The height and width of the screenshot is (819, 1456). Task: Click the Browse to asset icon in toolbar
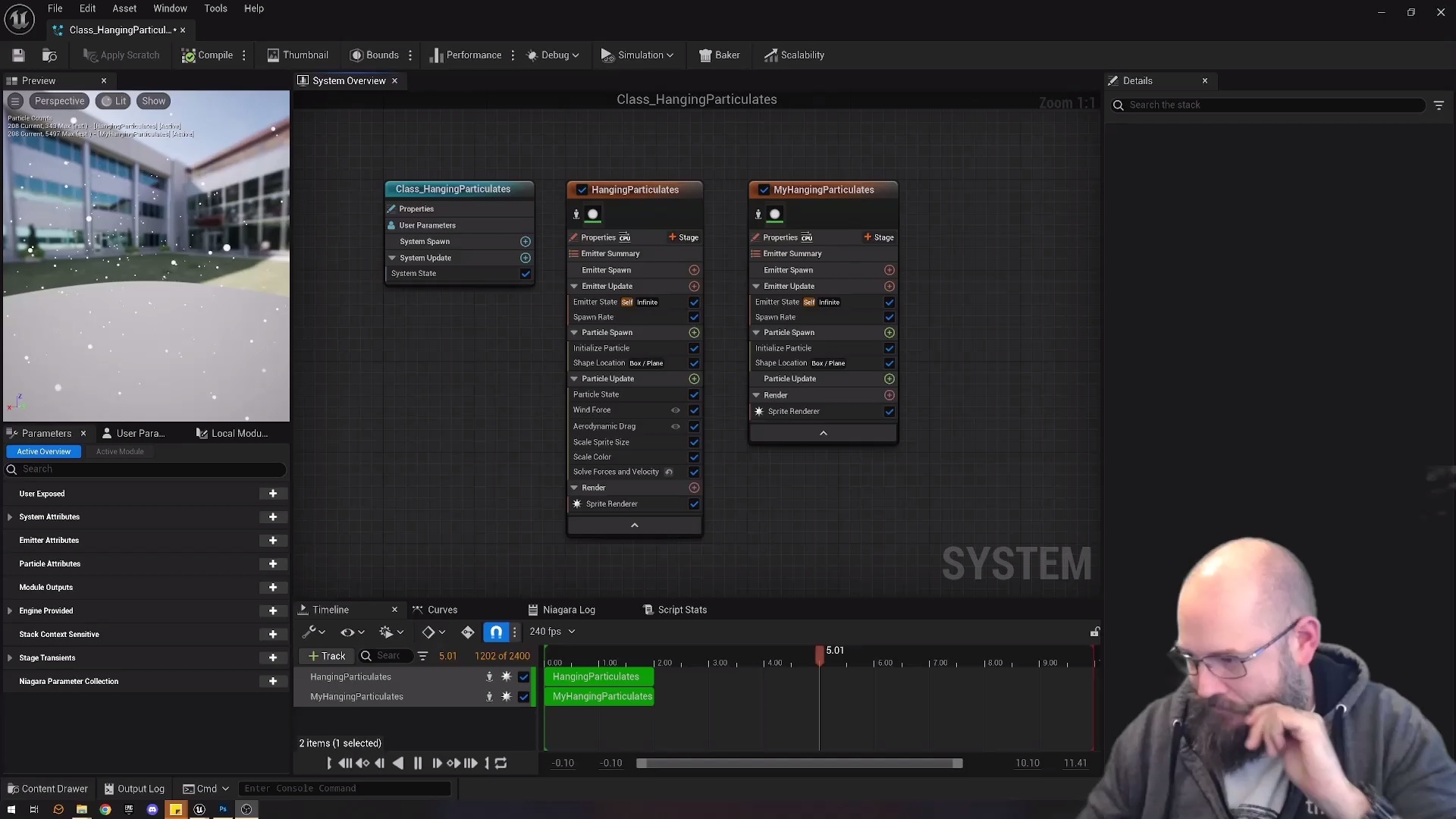coord(49,55)
